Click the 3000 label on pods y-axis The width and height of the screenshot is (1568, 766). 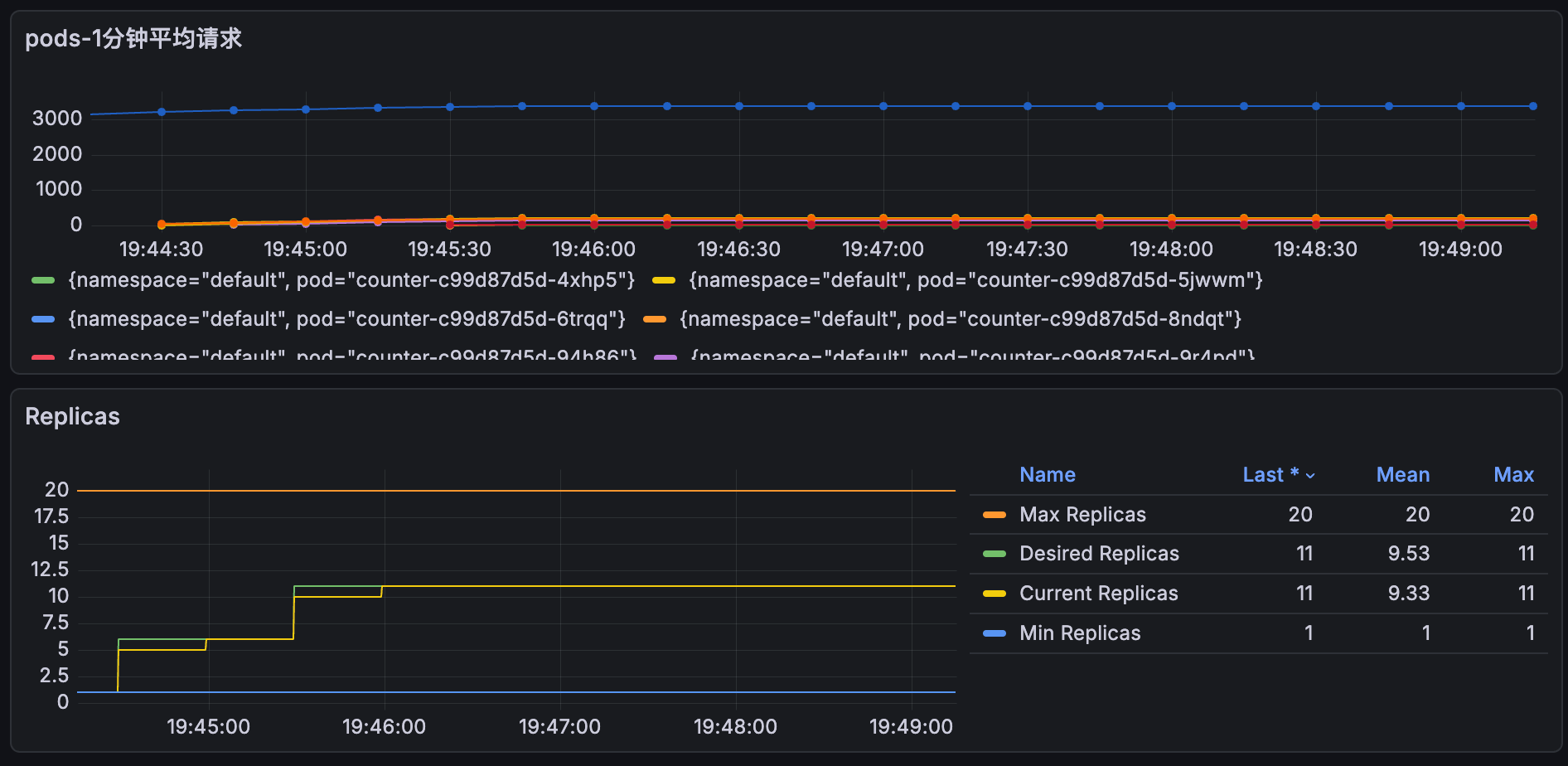click(57, 119)
